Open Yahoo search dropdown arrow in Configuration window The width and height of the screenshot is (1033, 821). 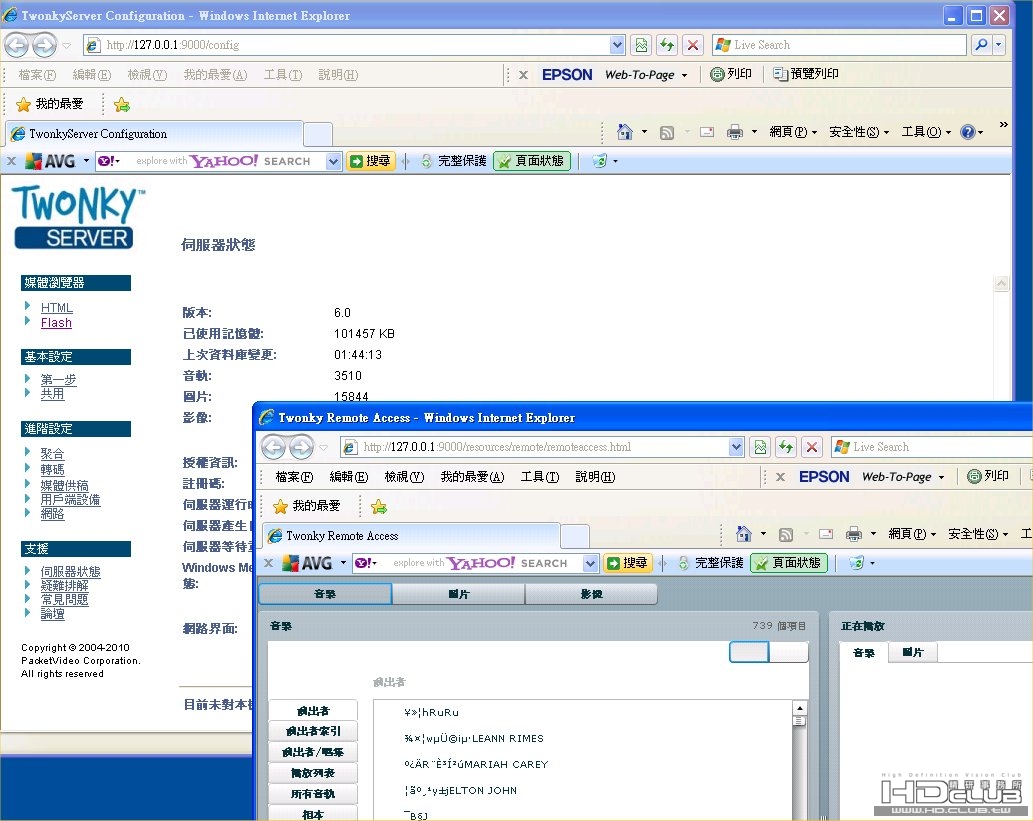point(333,161)
